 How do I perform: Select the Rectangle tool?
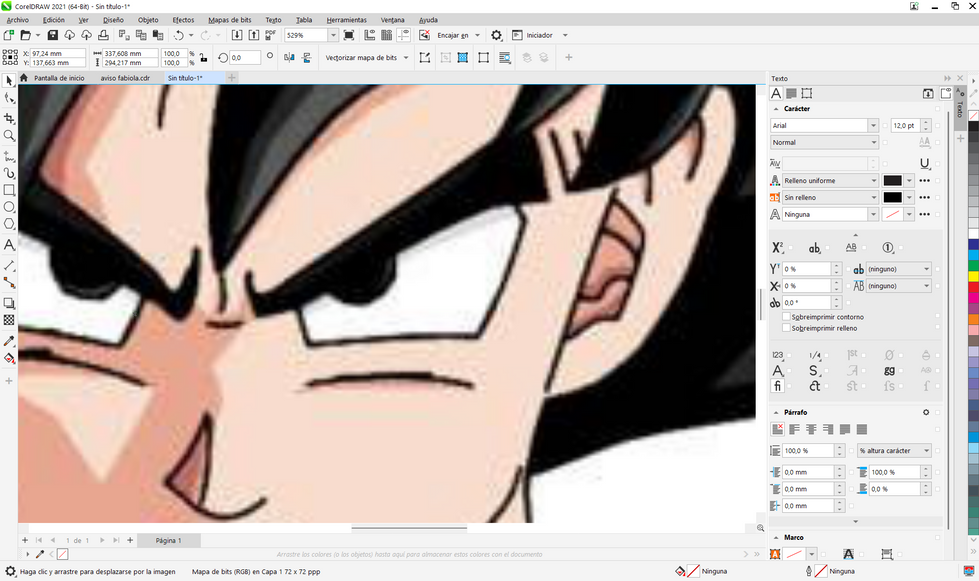pyautogui.click(x=9, y=190)
